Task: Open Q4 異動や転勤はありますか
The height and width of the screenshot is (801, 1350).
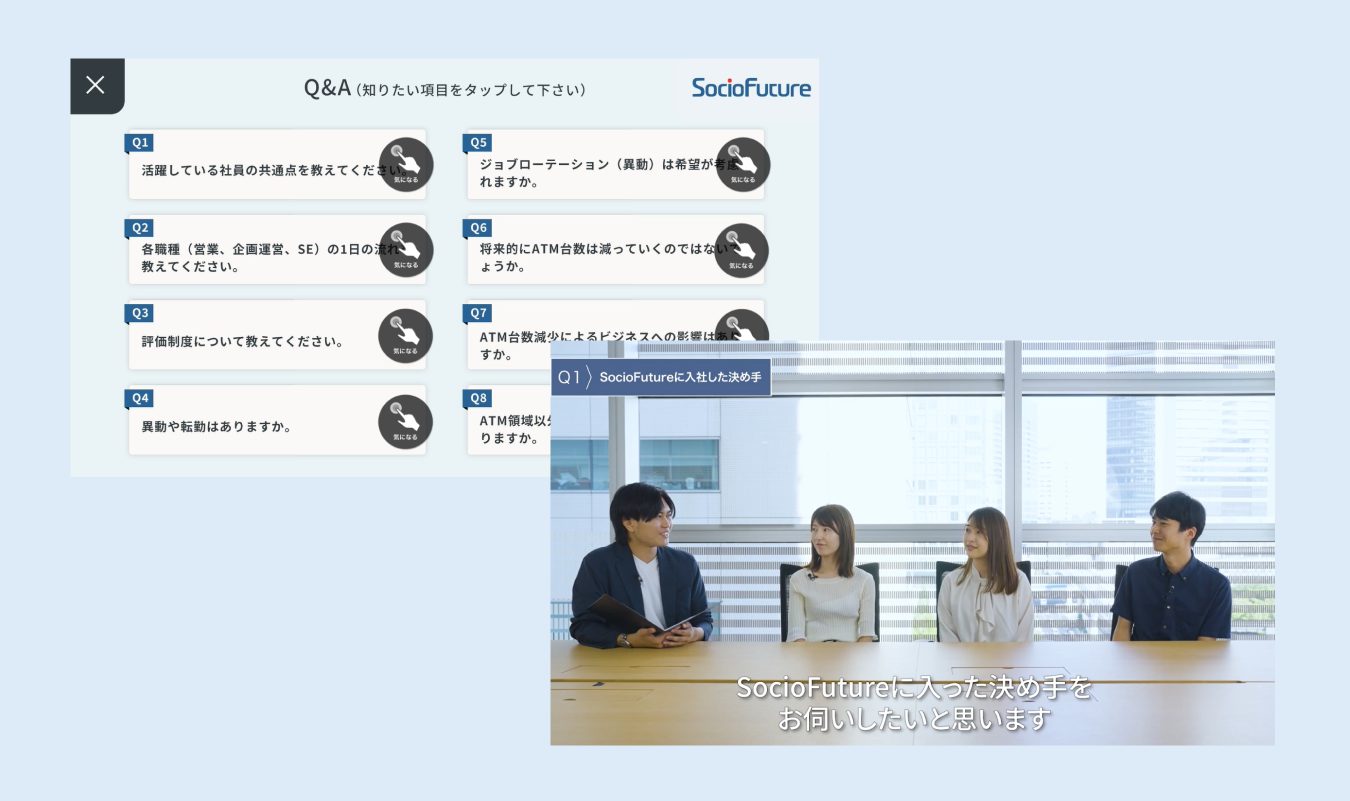Action: tap(277, 421)
